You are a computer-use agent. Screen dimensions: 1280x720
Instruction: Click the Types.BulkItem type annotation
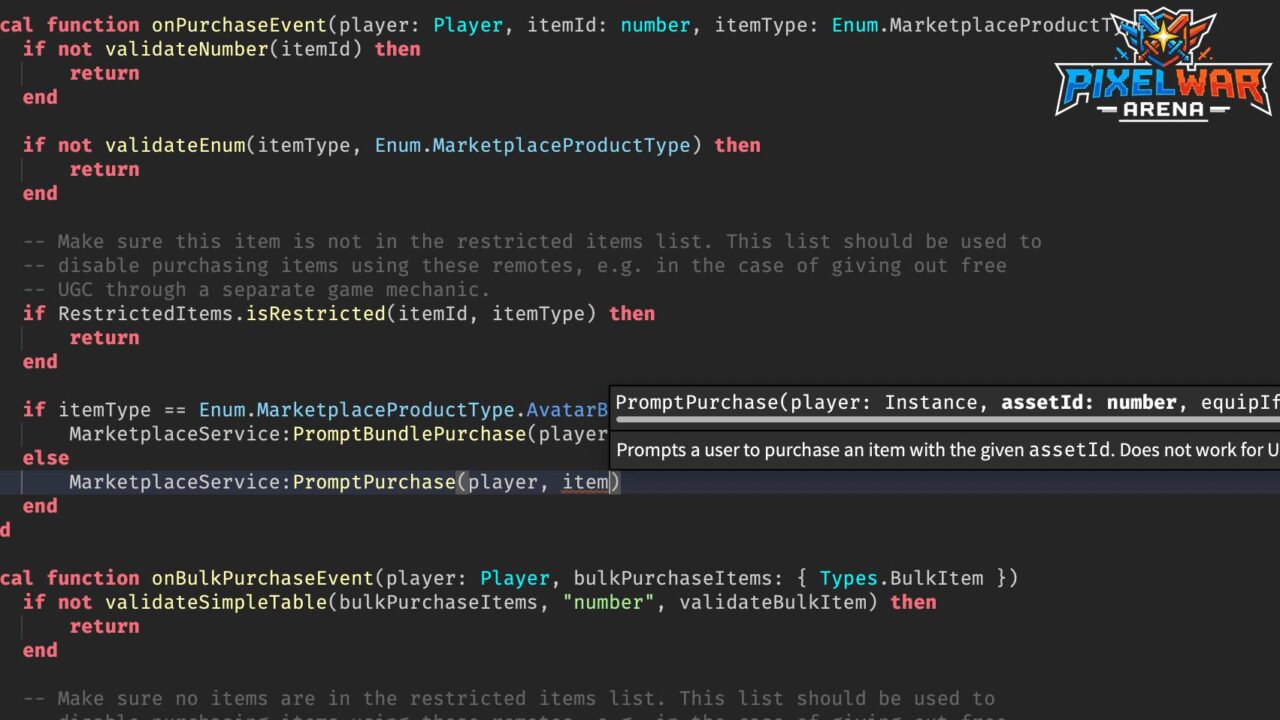tap(901, 578)
